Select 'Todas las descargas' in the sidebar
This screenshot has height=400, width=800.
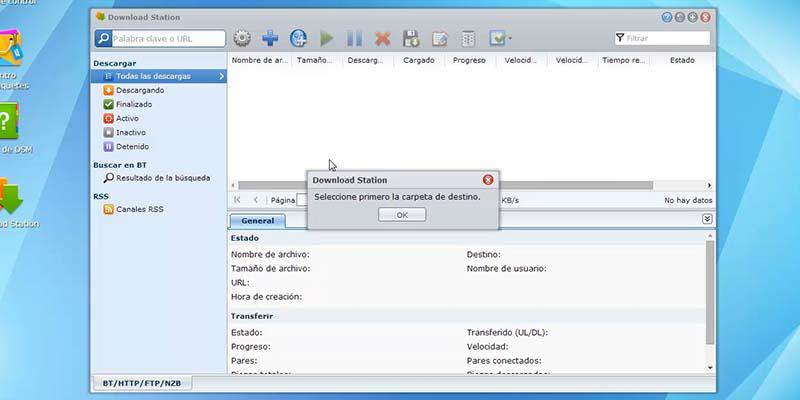click(x=159, y=76)
